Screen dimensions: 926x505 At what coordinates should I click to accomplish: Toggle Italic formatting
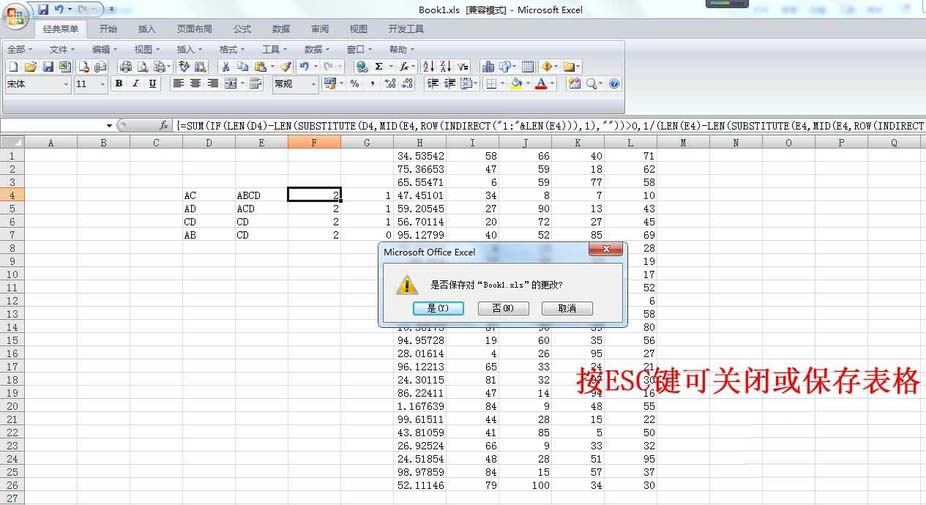coord(136,83)
